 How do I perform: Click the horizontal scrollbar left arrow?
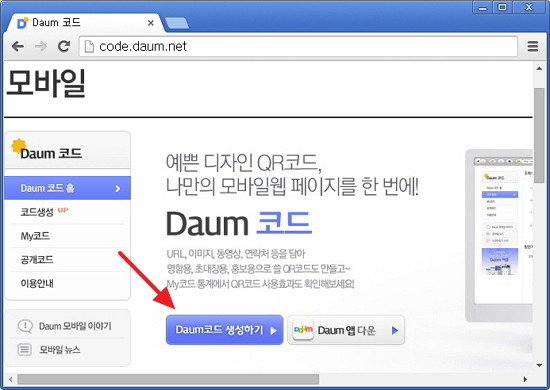click(11, 379)
